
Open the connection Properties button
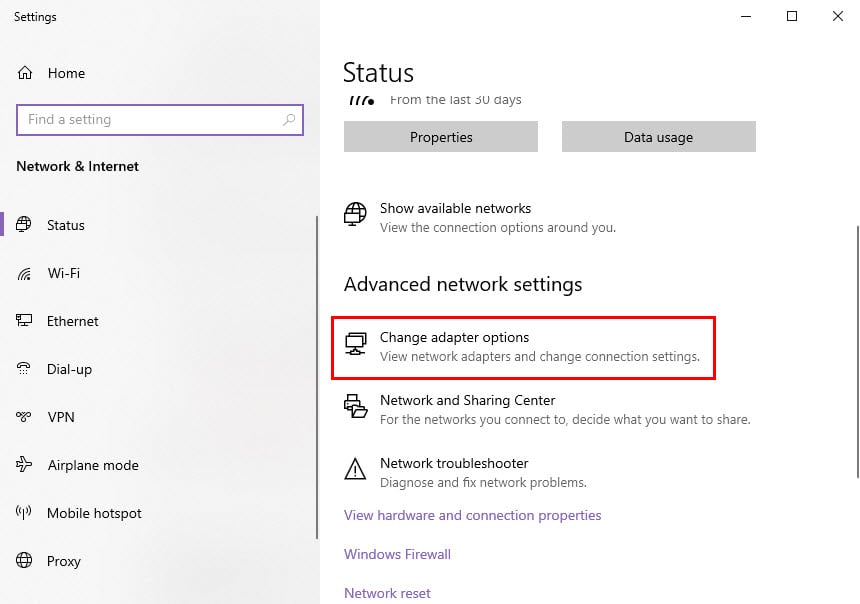441,137
